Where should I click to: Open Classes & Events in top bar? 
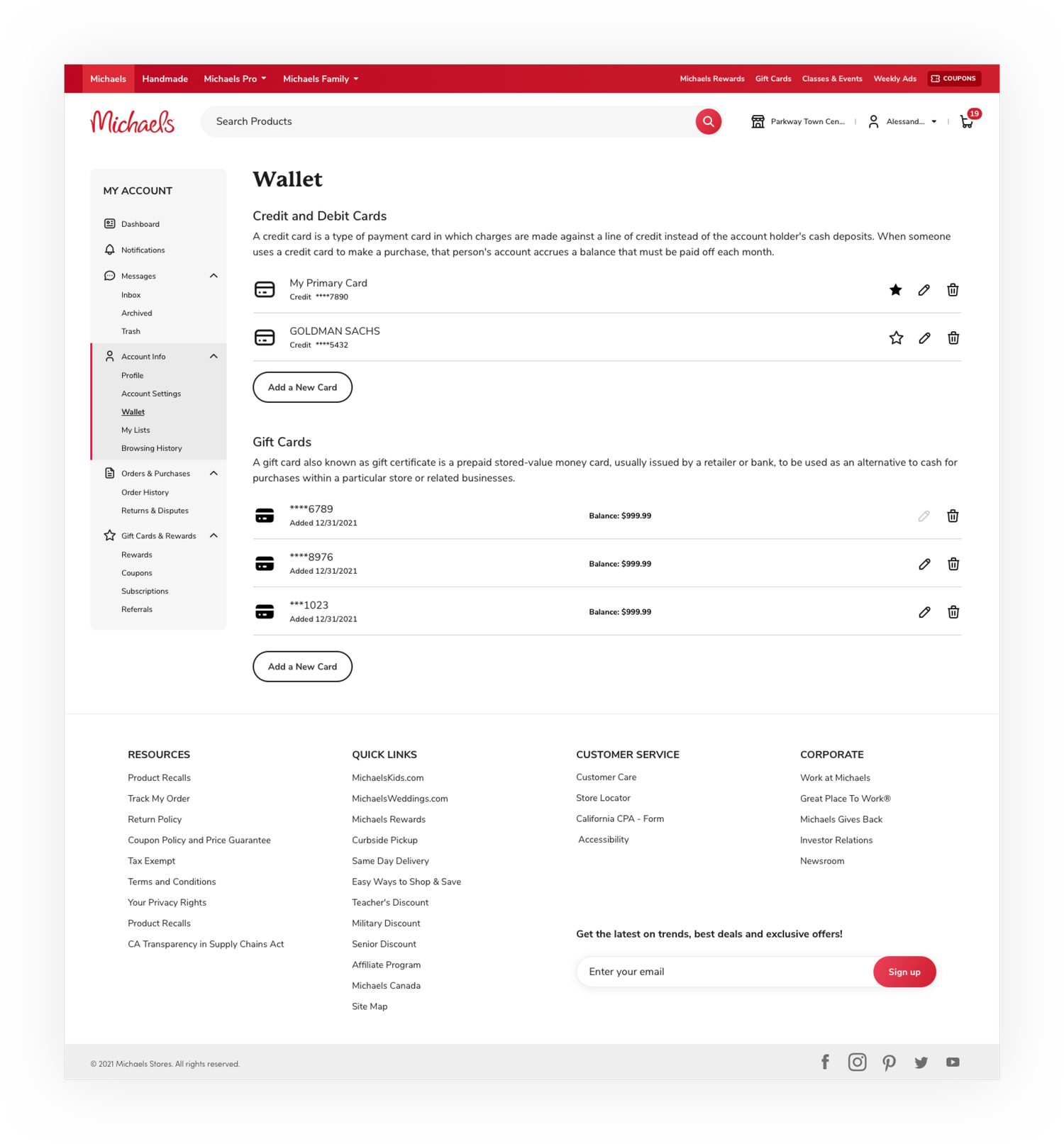click(831, 79)
